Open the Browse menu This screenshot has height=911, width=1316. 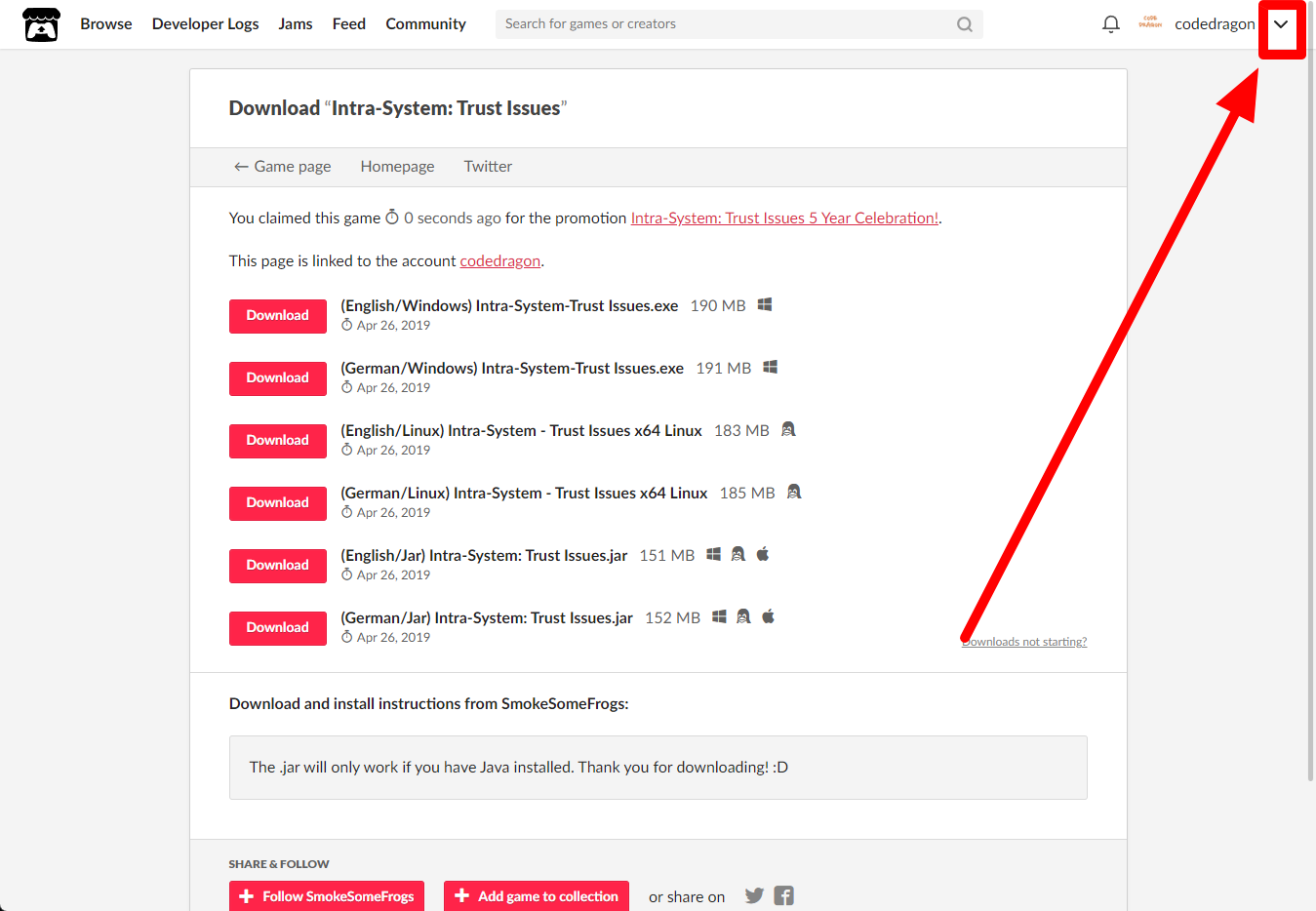[x=106, y=23]
